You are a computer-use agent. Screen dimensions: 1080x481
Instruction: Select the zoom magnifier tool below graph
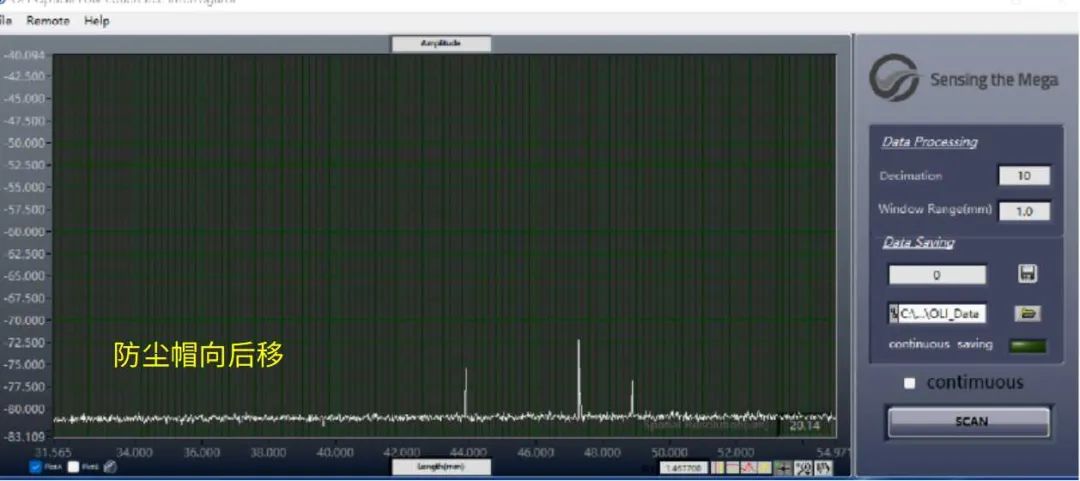point(803,467)
